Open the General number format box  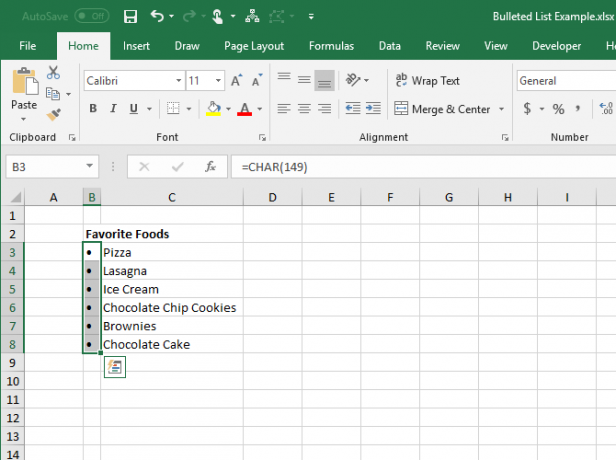point(566,81)
